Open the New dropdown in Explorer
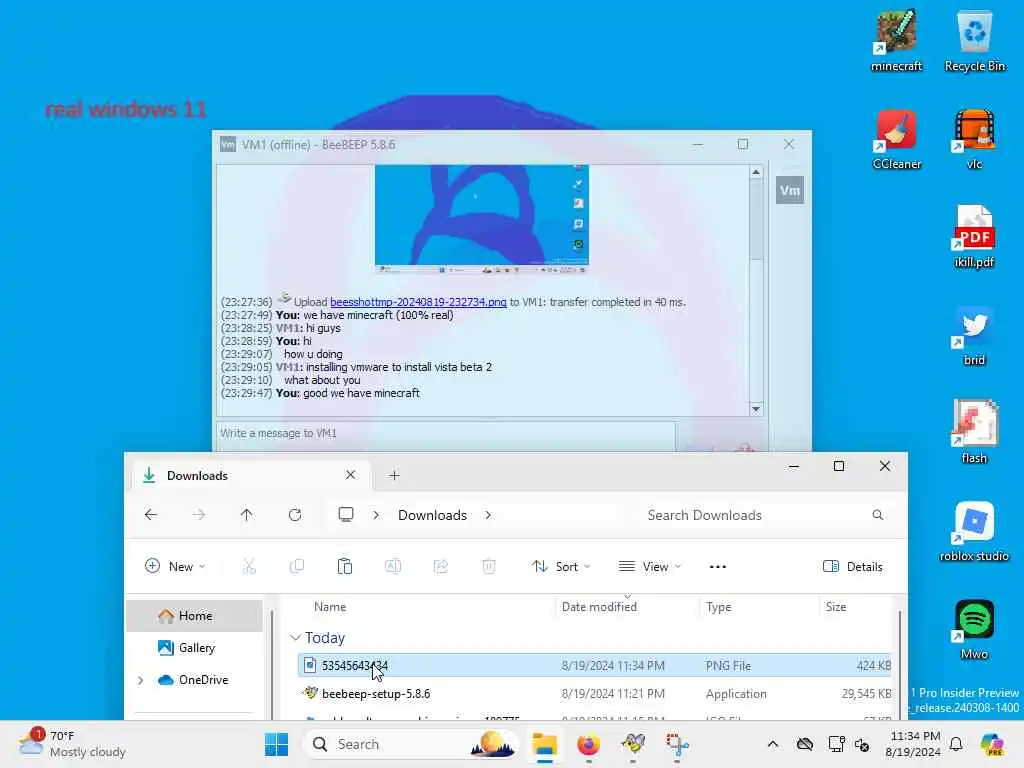This screenshot has height=768, width=1024. [x=175, y=566]
